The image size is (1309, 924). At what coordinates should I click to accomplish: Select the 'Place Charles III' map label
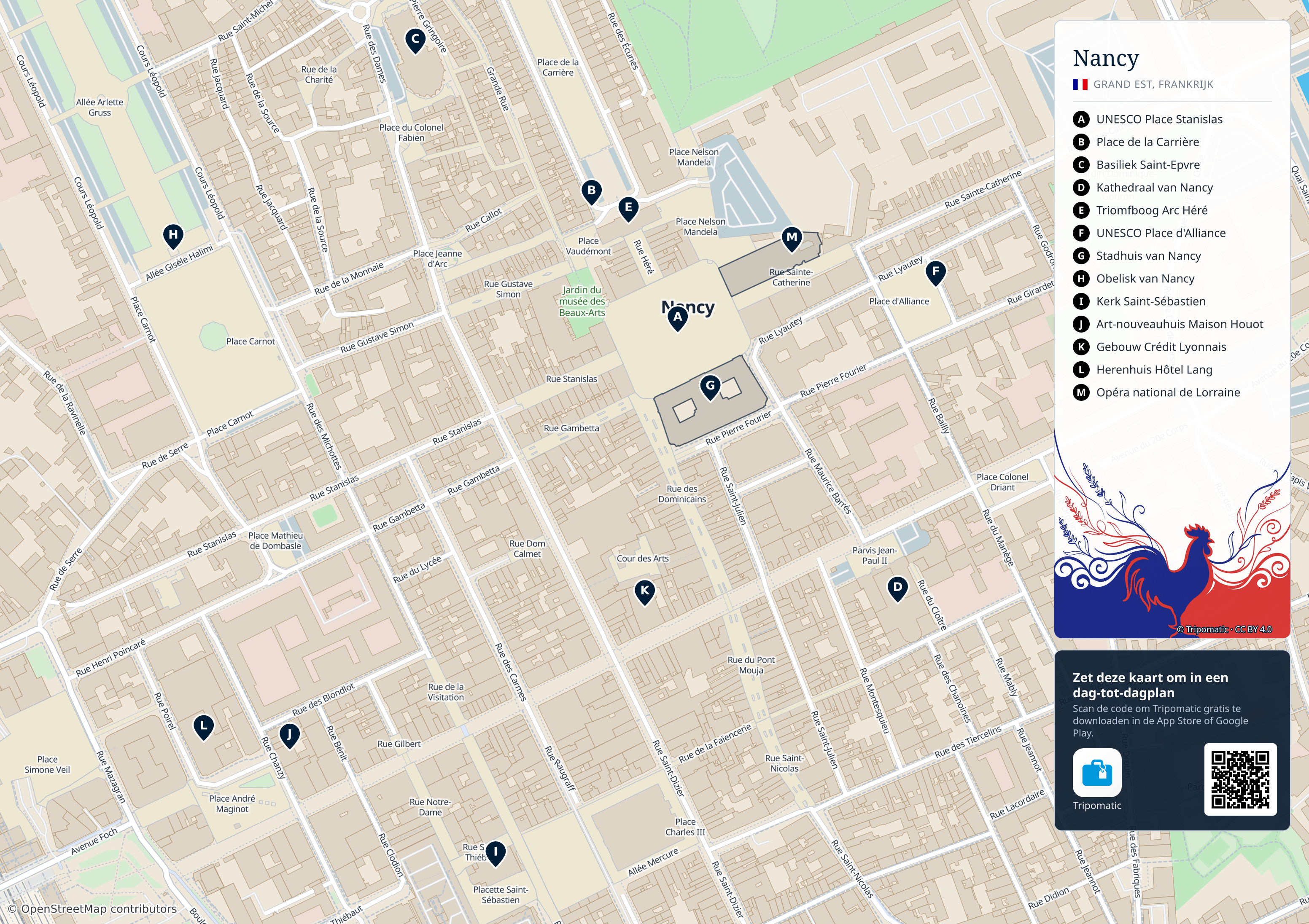pyautogui.click(x=685, y=827)
